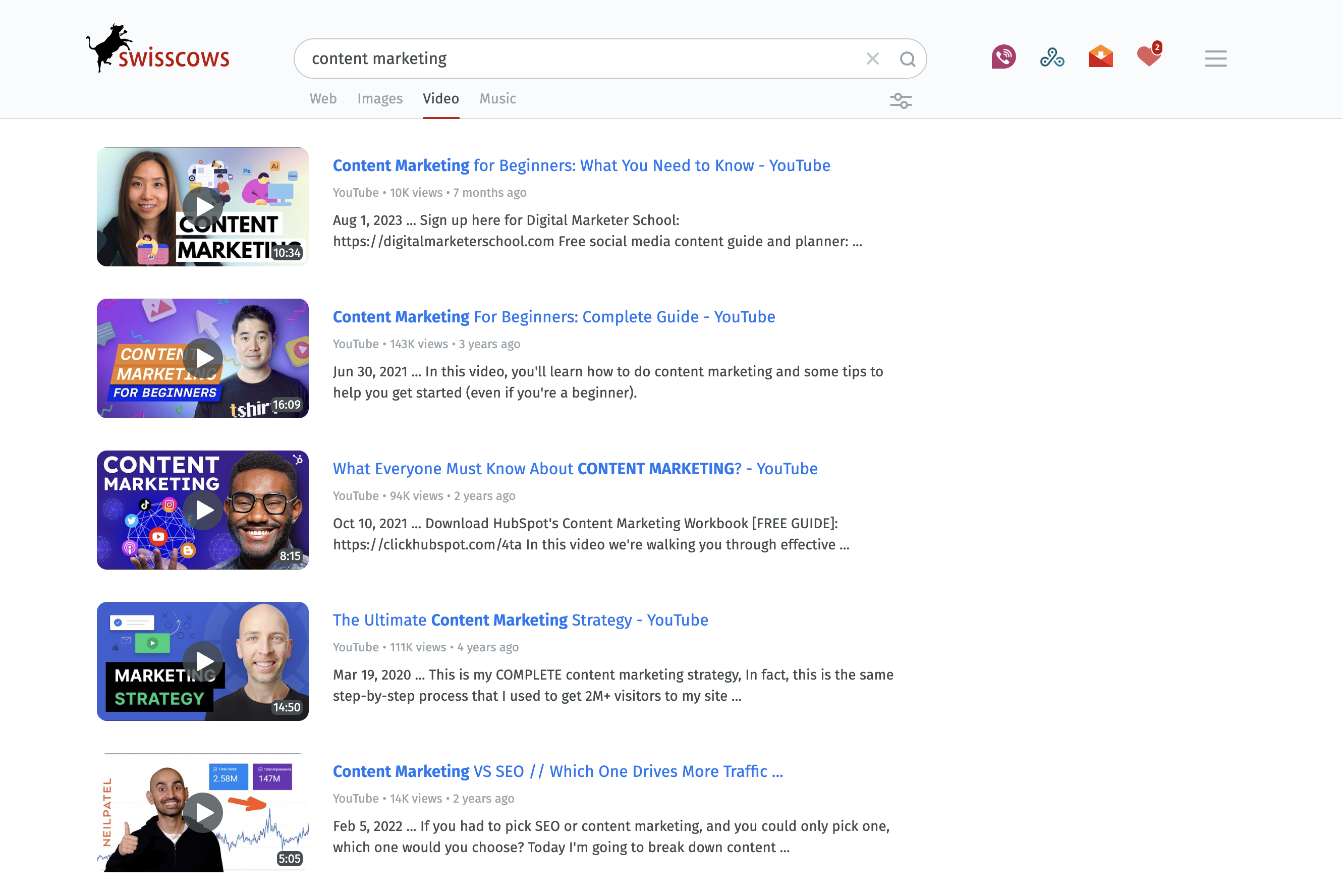The width and height of the screenshot is (1342, 896).
Task: Play the Ultimate Content Marketing Strategy video
Action: (x=203, y=661)
